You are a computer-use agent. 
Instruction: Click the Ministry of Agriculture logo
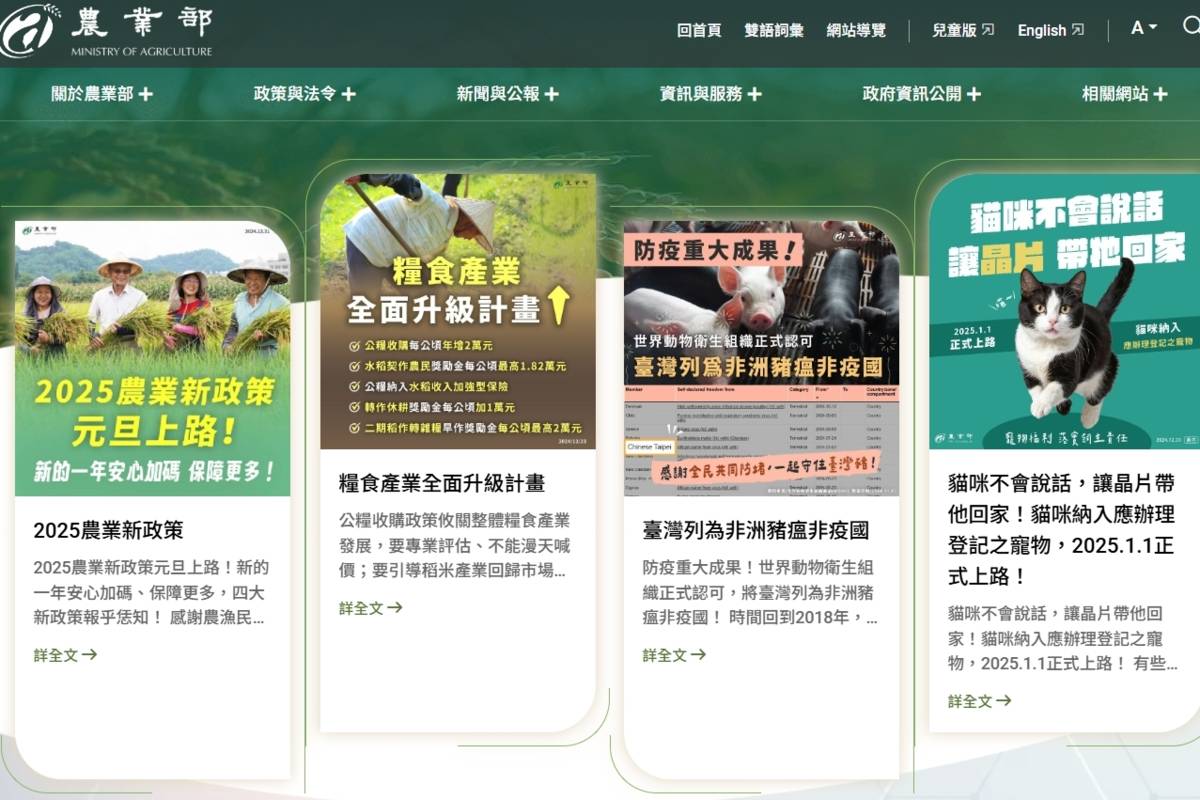tap(107, 30)
